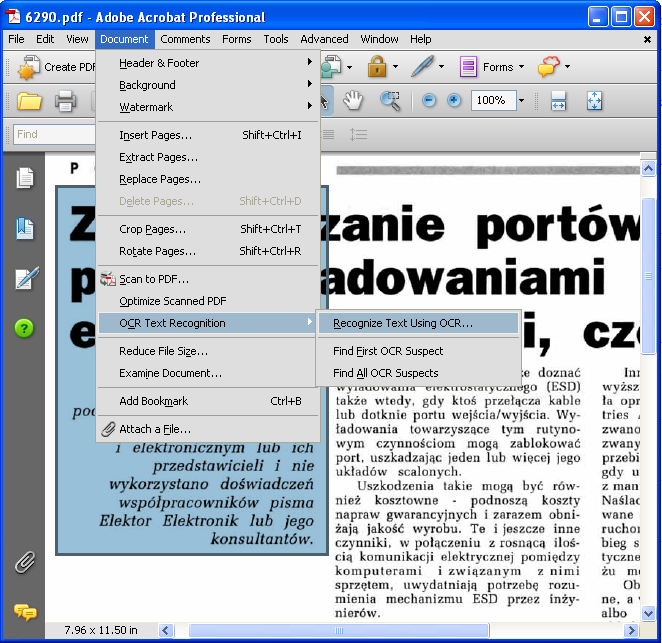Click the green How To help icon
The width and height of the screenshot is (662, 643).
[x=25, y=328]
